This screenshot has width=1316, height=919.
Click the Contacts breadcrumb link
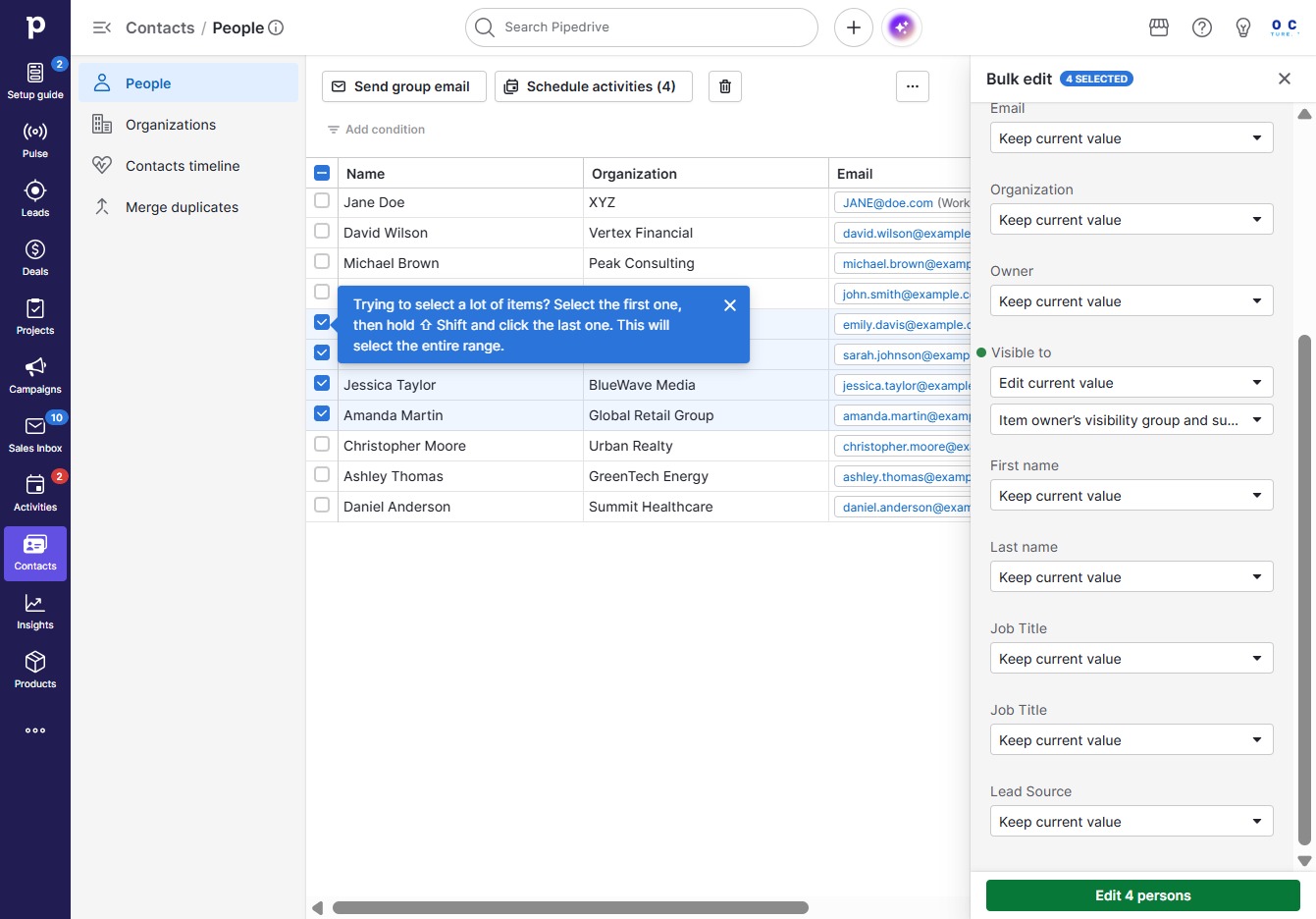click(x=160, y=27)
